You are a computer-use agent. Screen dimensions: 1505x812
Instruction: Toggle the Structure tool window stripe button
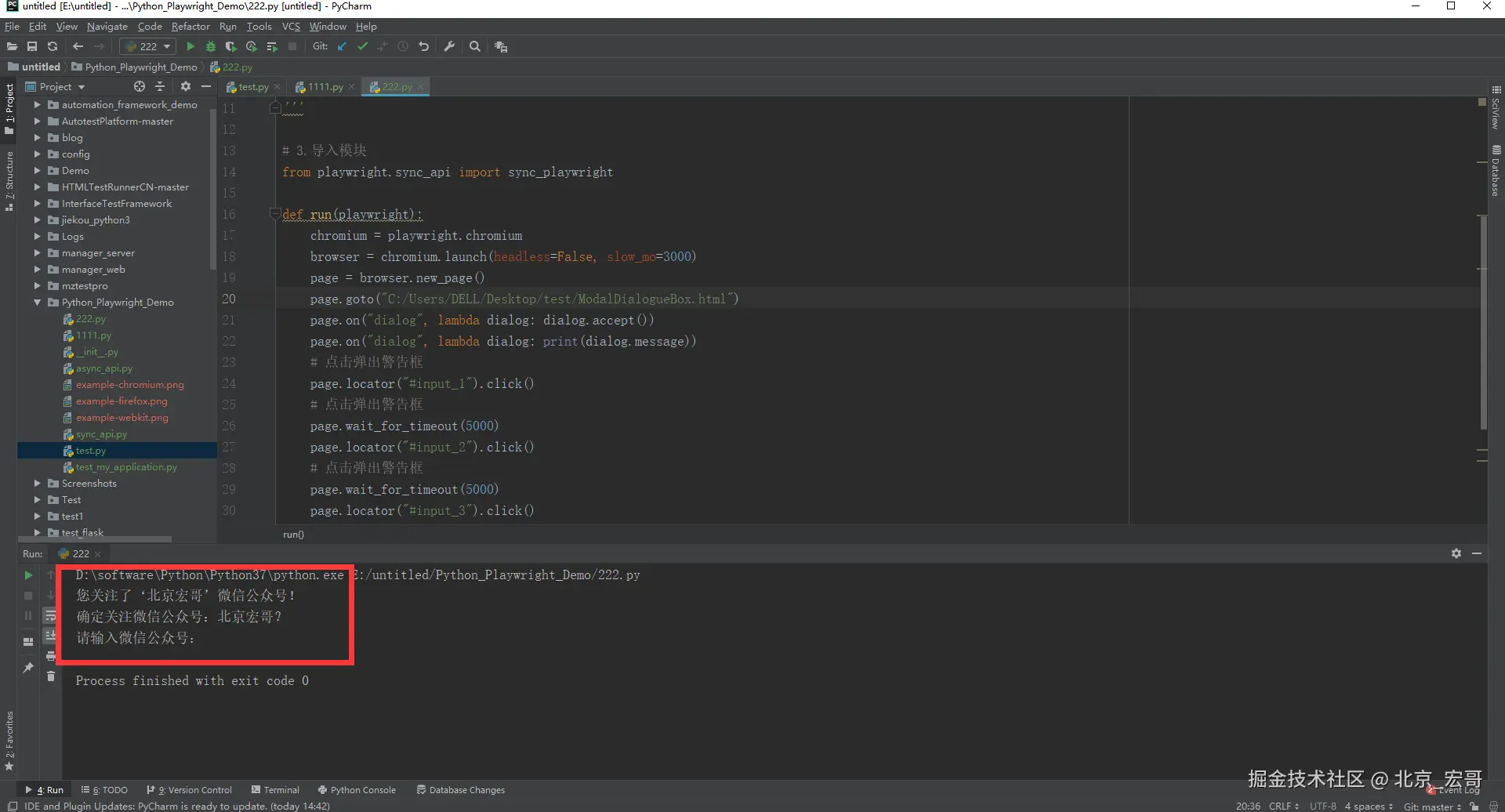point(9,181)
